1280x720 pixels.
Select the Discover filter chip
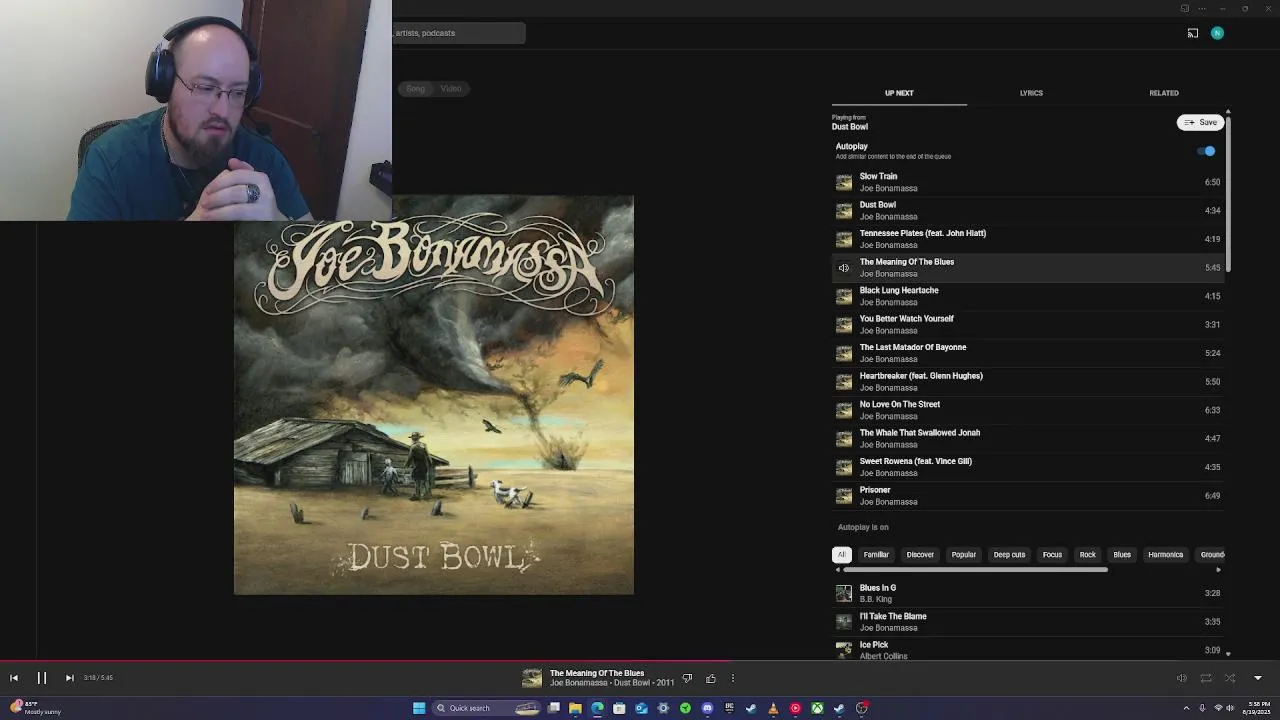[x=920, y=554]
